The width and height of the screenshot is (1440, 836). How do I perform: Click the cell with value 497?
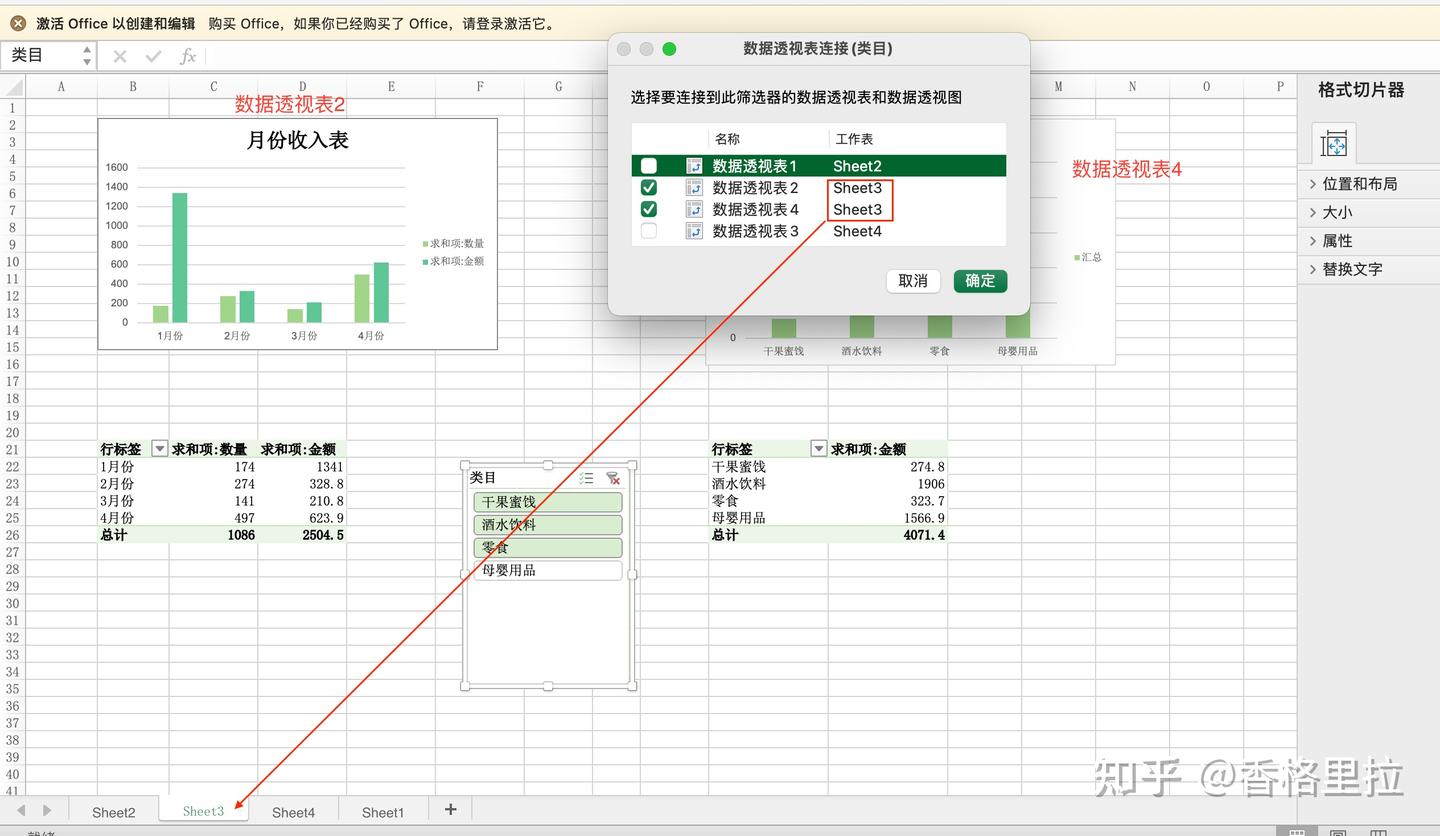pyautogui.click(x=213, y=518)
